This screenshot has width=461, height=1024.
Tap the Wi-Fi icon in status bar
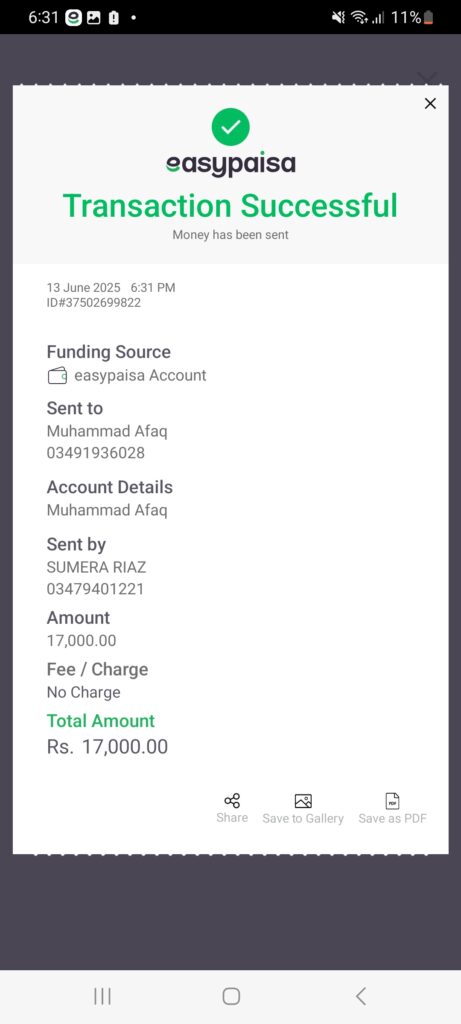[359, 18]
